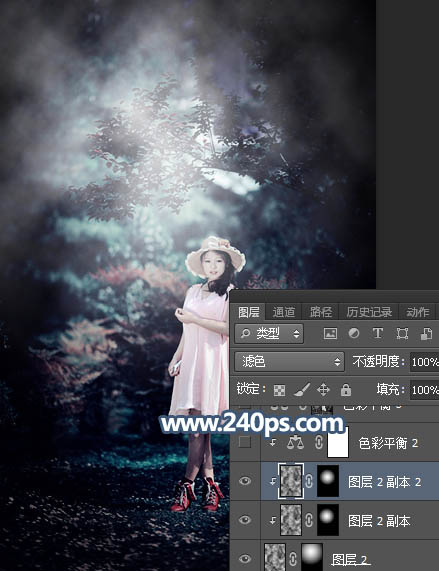The height and width of the screenshot is (571, 439).
Task: Select the white mask of 色彩平衡 2
Action: (338, 442)
